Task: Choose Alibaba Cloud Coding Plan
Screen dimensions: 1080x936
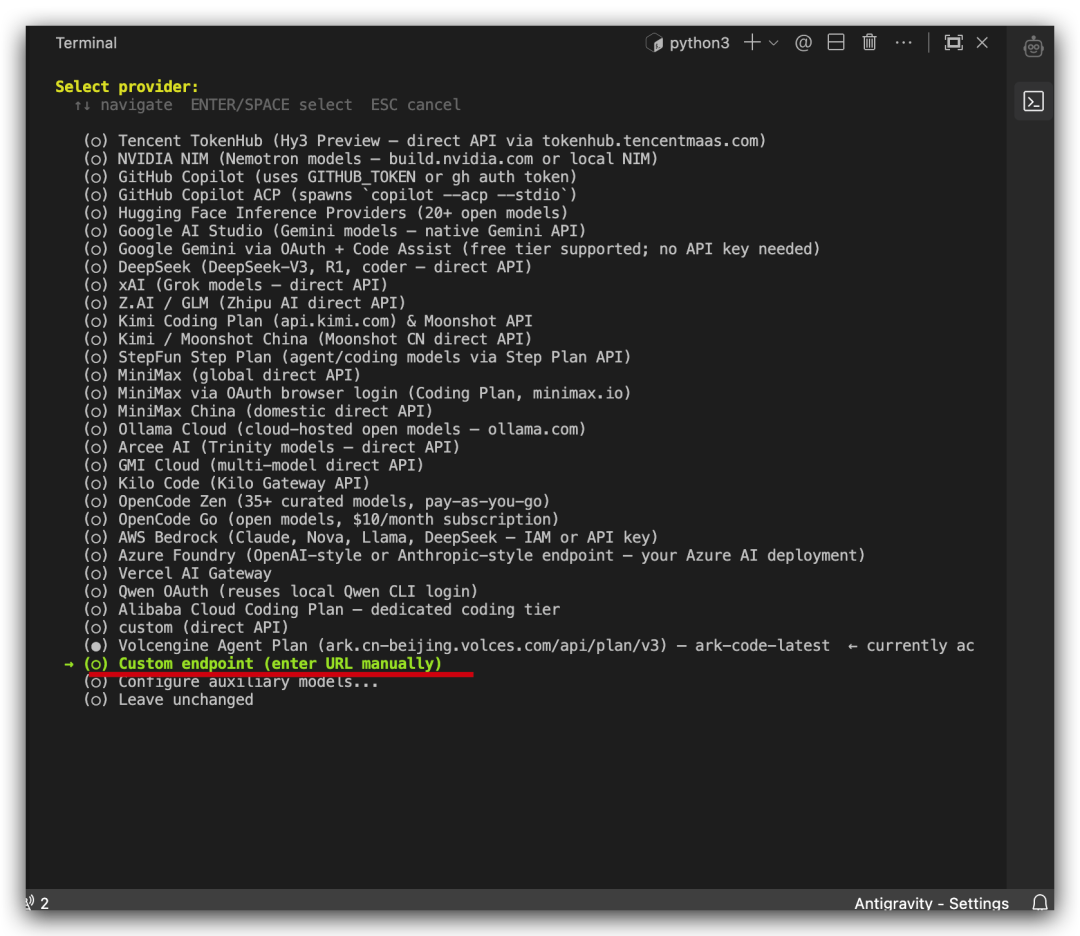Action: click(322, 609)
